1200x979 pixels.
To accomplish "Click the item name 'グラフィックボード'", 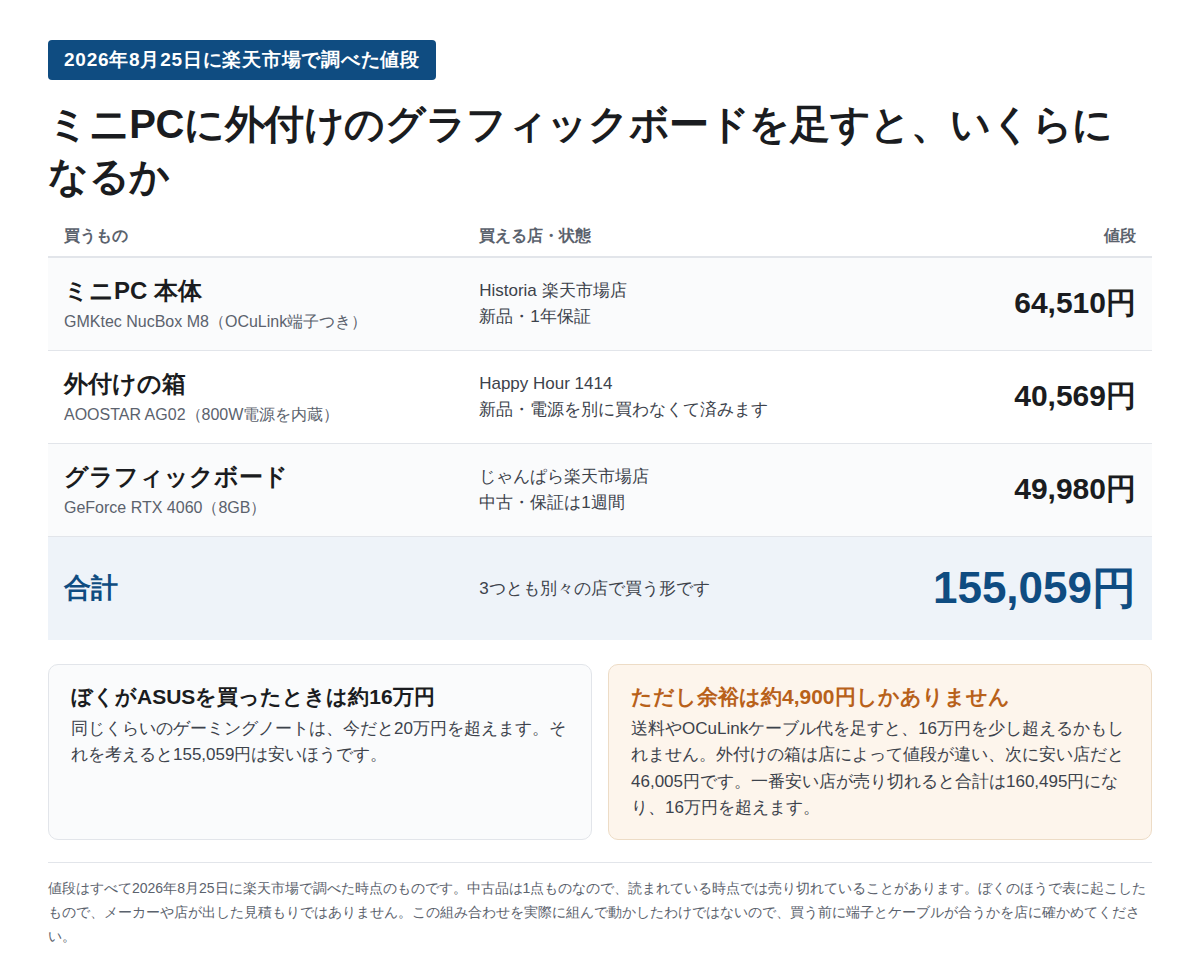I will pyautogui.click(x=175, y=477).
